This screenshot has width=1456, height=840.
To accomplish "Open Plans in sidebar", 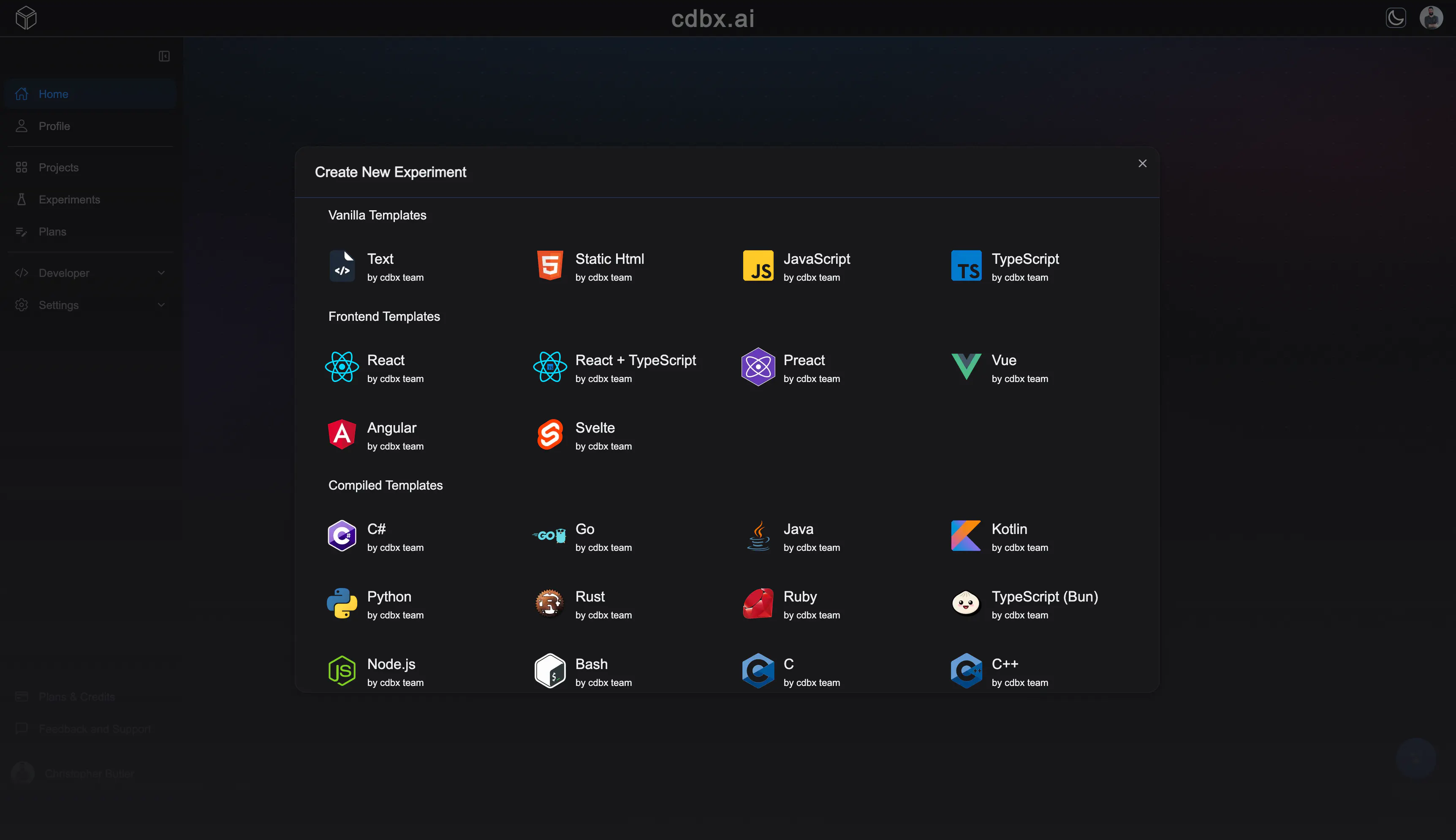I will (x=91, y=232).
